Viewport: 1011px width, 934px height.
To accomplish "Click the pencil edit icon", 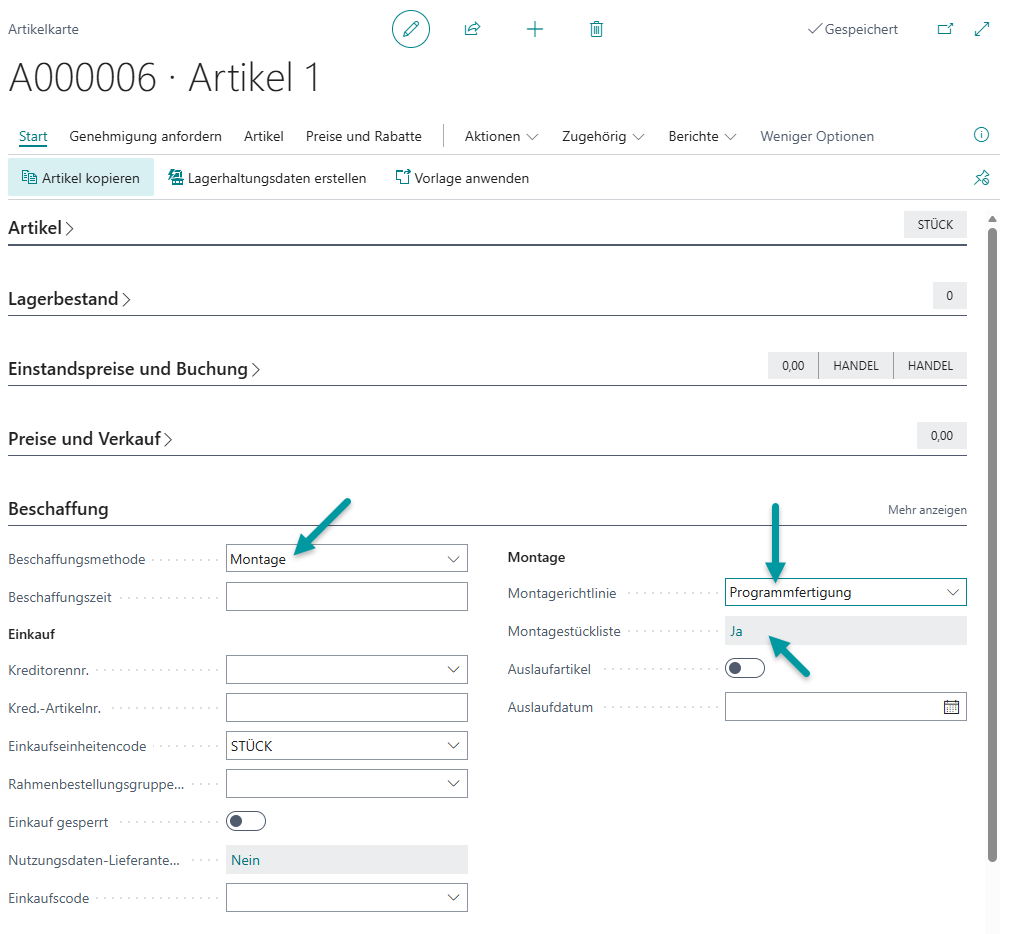I will tap(410, 29).
